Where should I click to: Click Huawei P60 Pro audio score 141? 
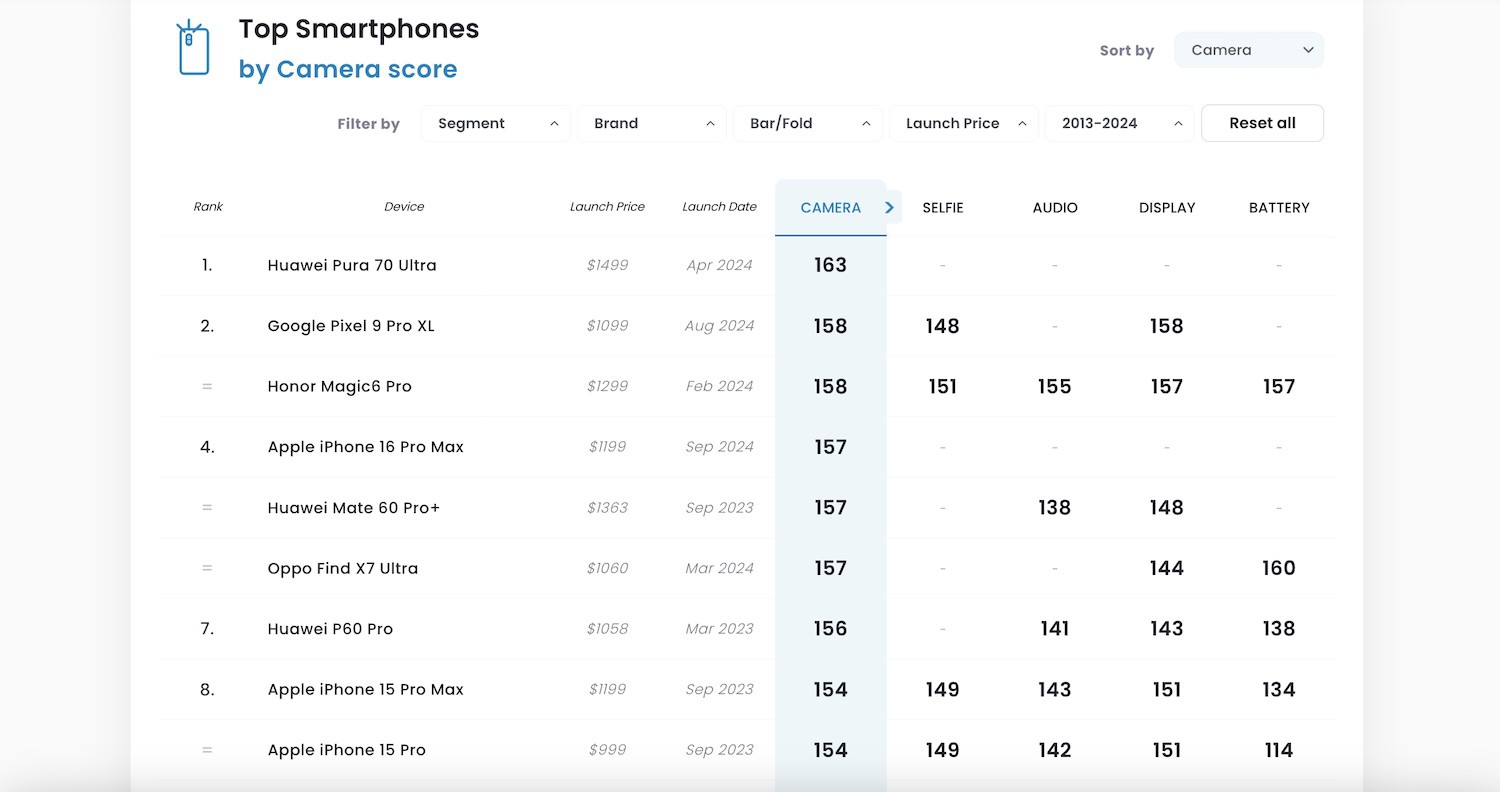pos(1054,629)
